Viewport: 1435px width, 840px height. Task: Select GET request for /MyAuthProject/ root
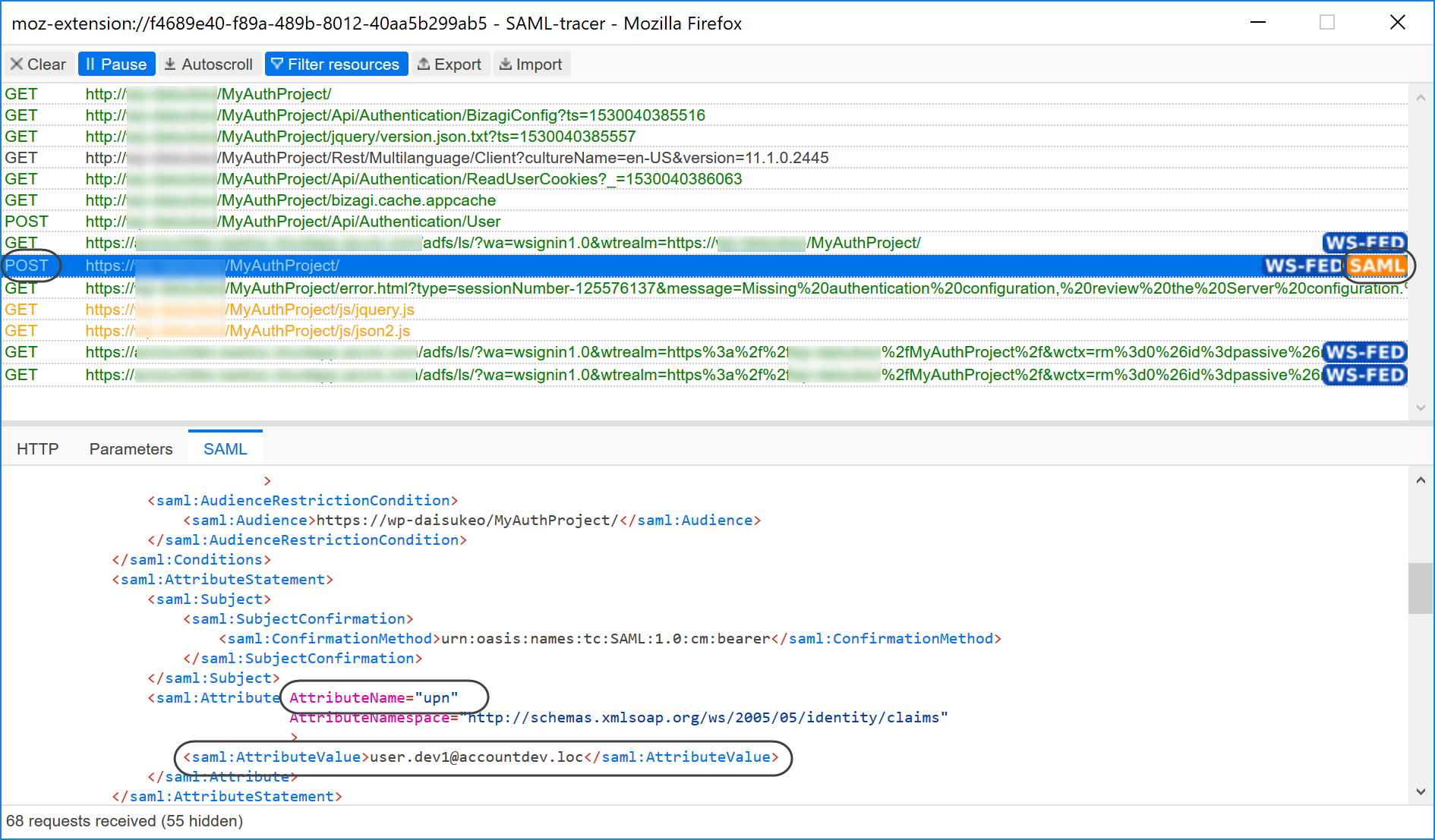tap(705, 94)
